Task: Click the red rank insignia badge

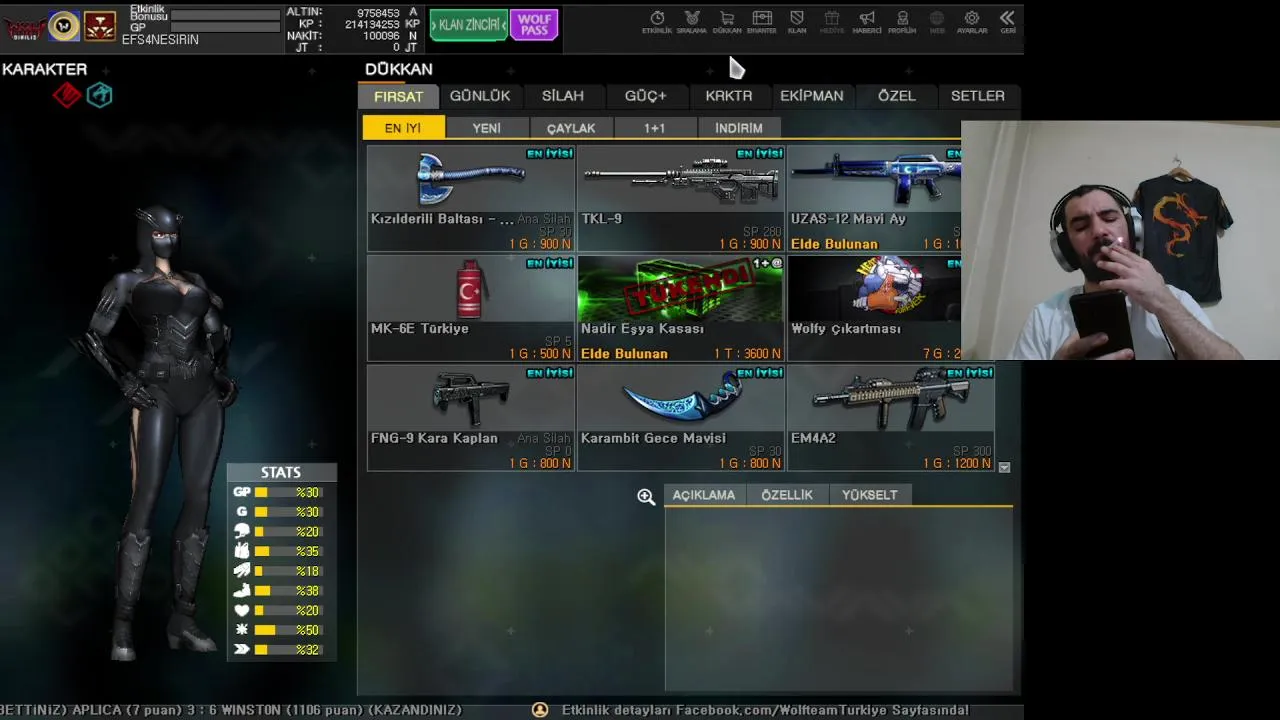Action: [100, 26]
